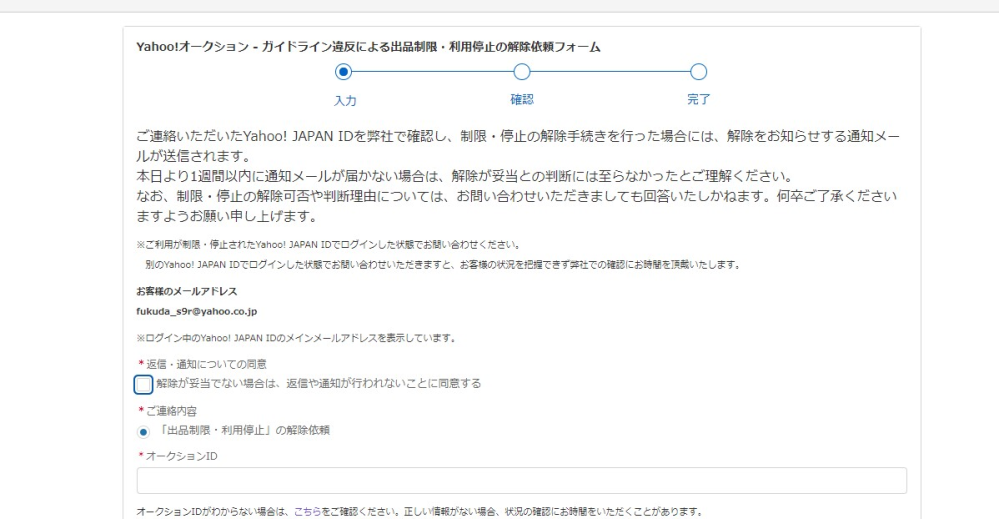The image size is (999, 519).
Task: Click the ご連絡内容 label
Action: click(171, 411)
